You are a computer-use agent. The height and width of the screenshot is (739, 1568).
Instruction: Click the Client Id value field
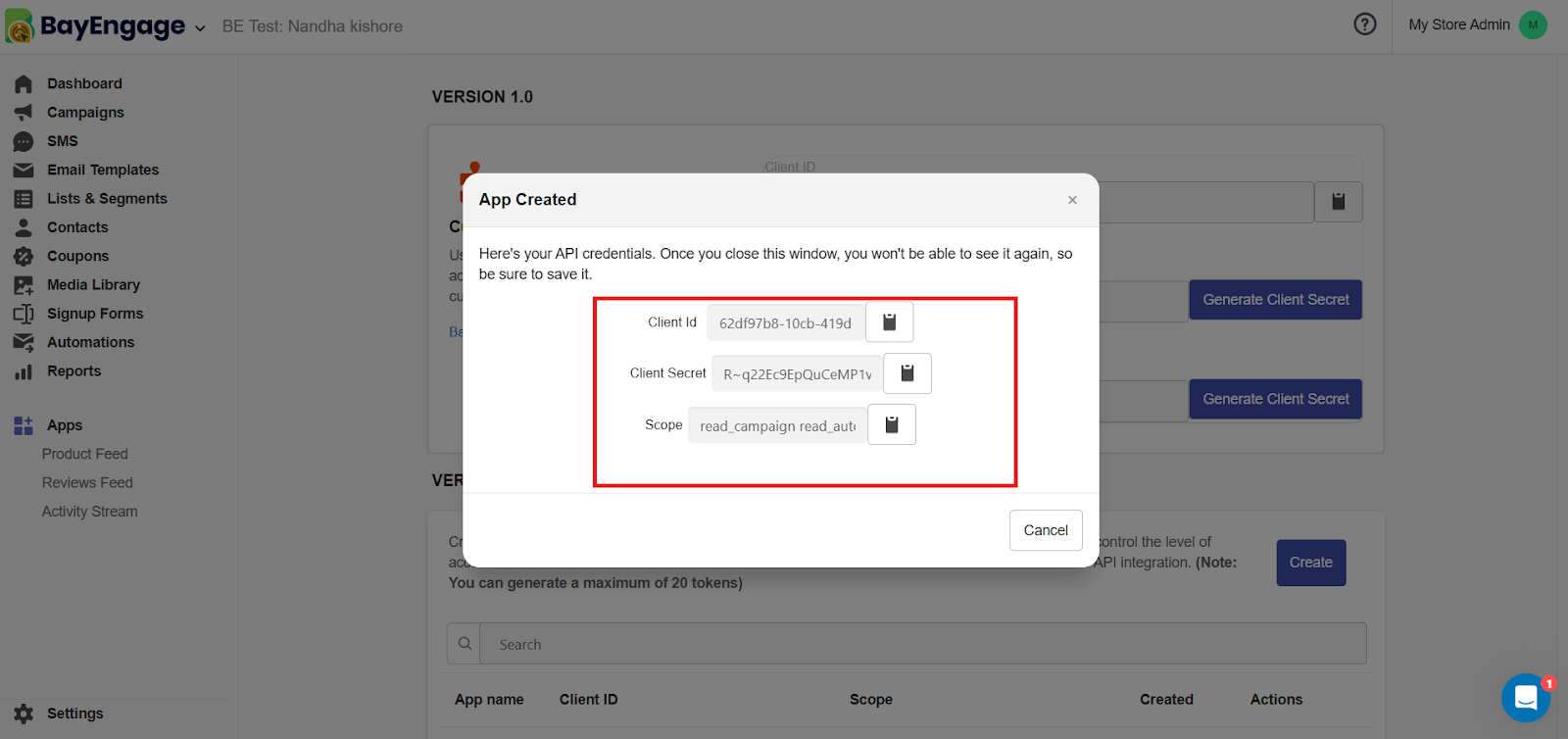coord(786,322)
